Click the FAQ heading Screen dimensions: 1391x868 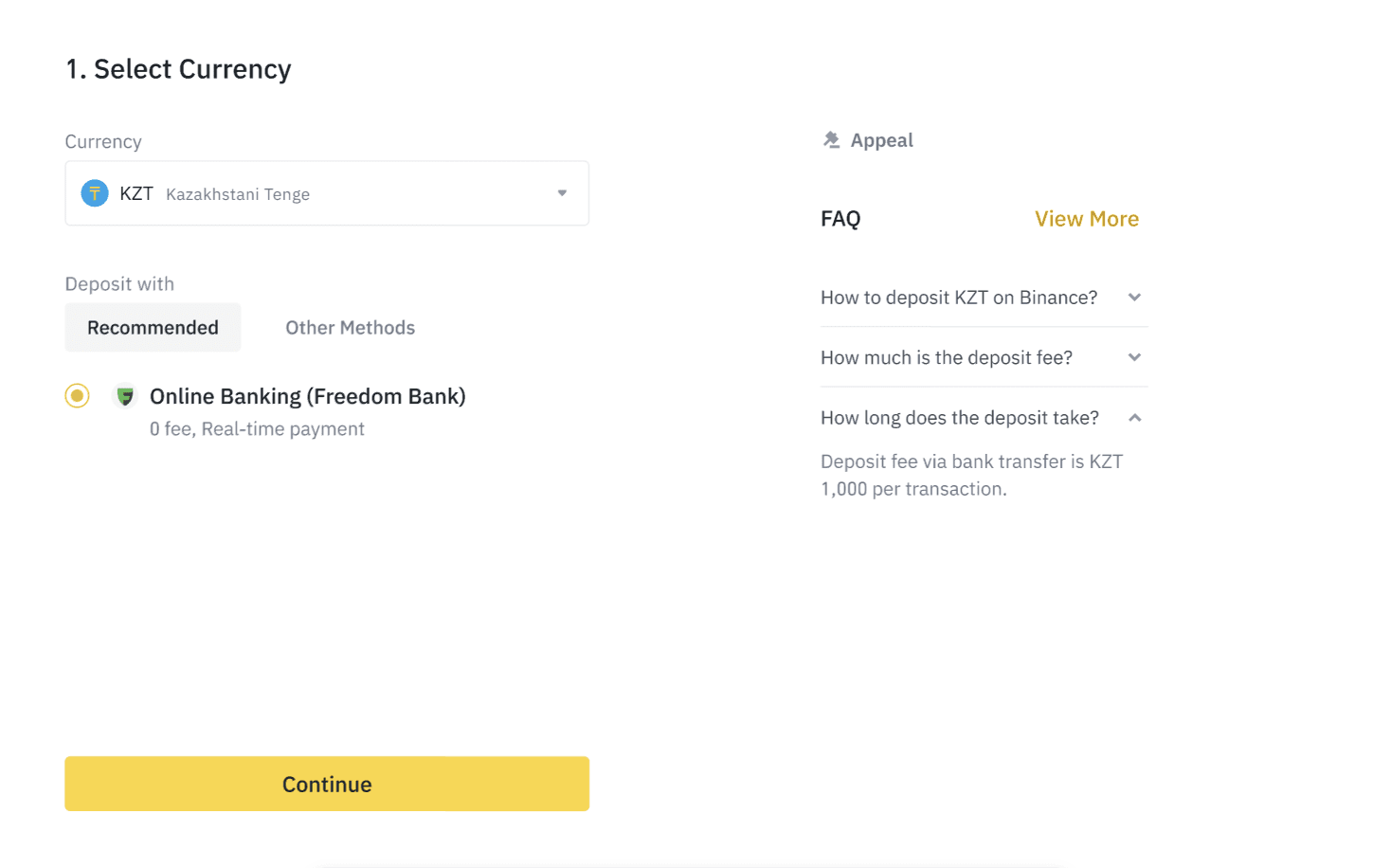pos(840,219)
